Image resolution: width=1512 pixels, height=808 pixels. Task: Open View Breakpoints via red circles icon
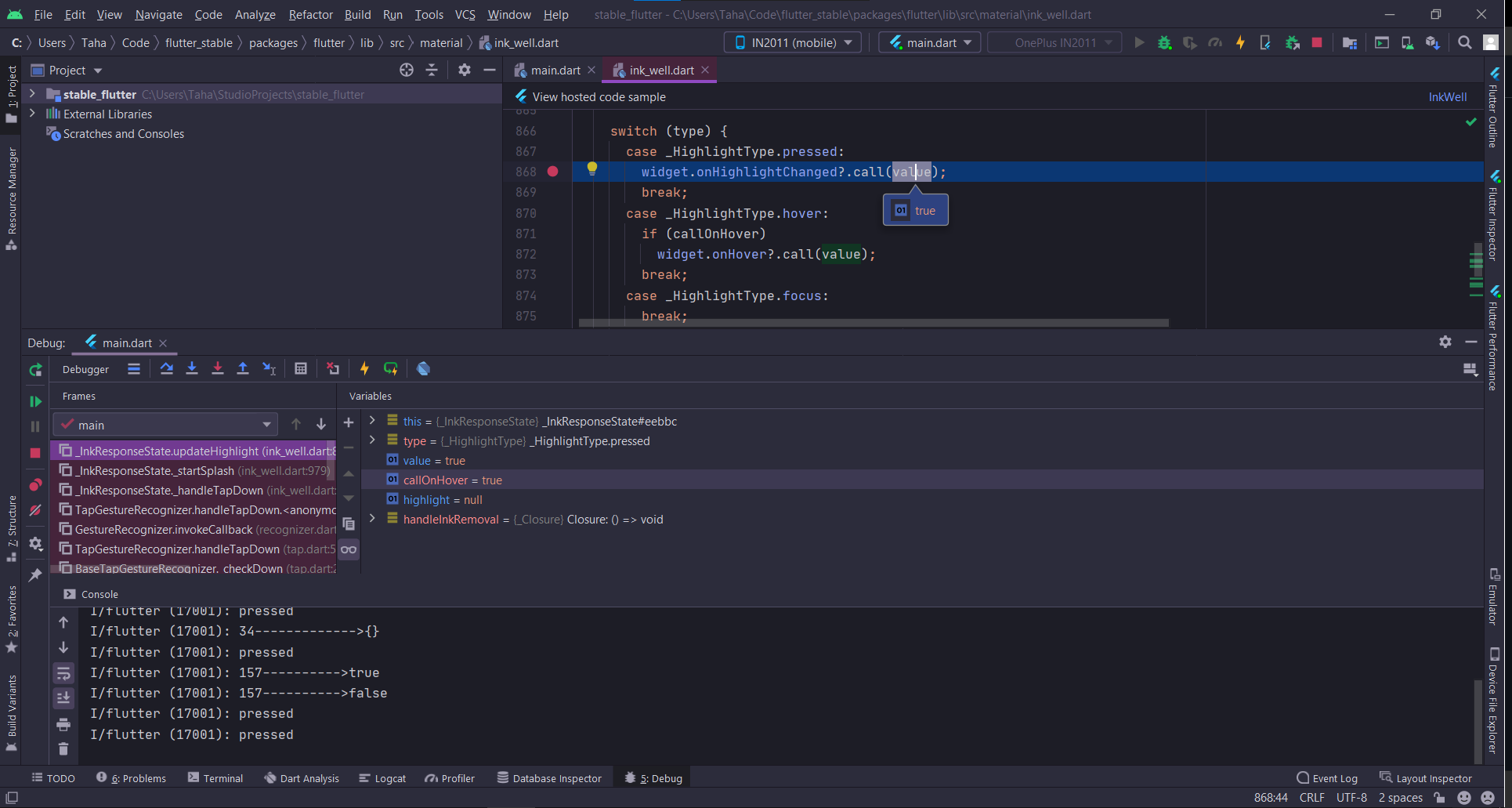point(35,484)
